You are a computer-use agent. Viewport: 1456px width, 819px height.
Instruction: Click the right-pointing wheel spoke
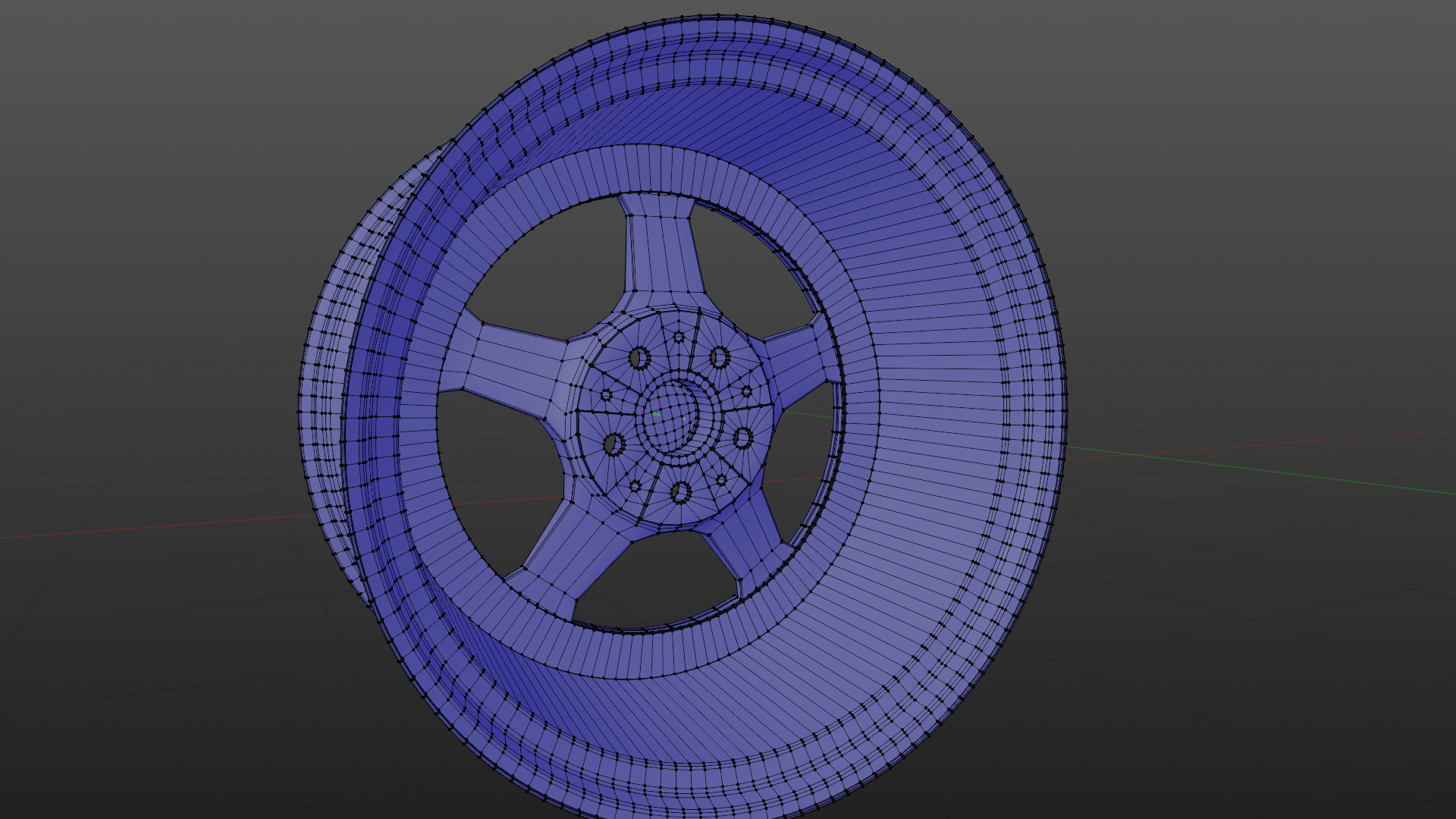pyautogui.click(x=798, y=366)
